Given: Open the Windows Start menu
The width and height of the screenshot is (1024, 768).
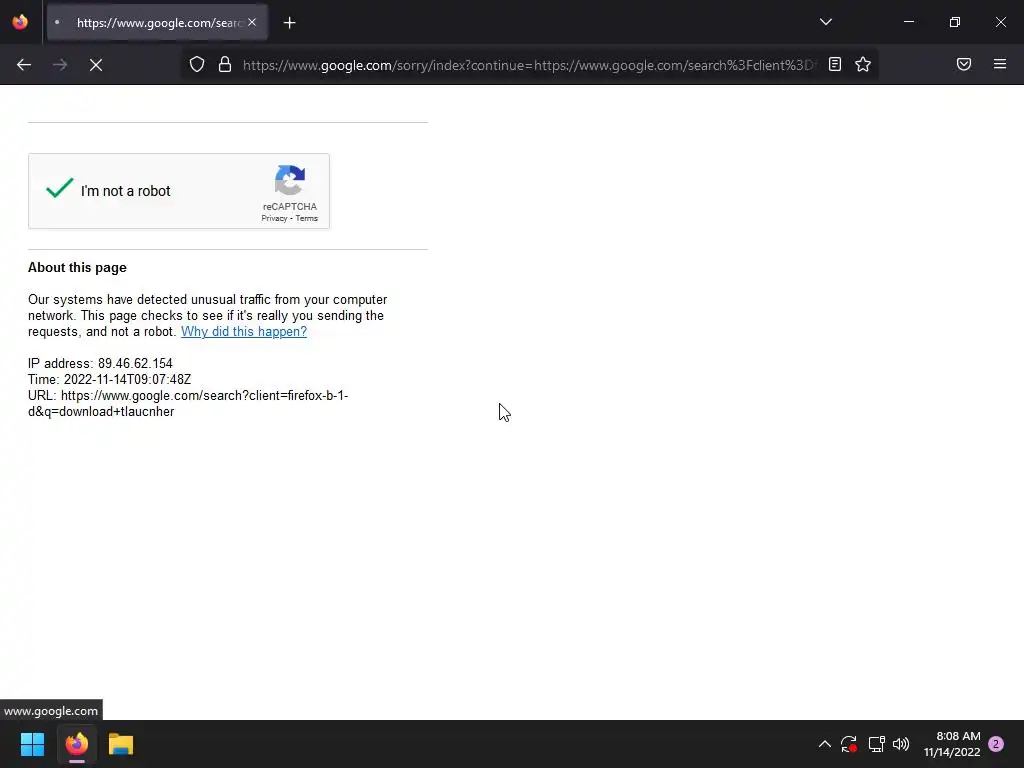Looking at the screenshot, I should (32, 744).
